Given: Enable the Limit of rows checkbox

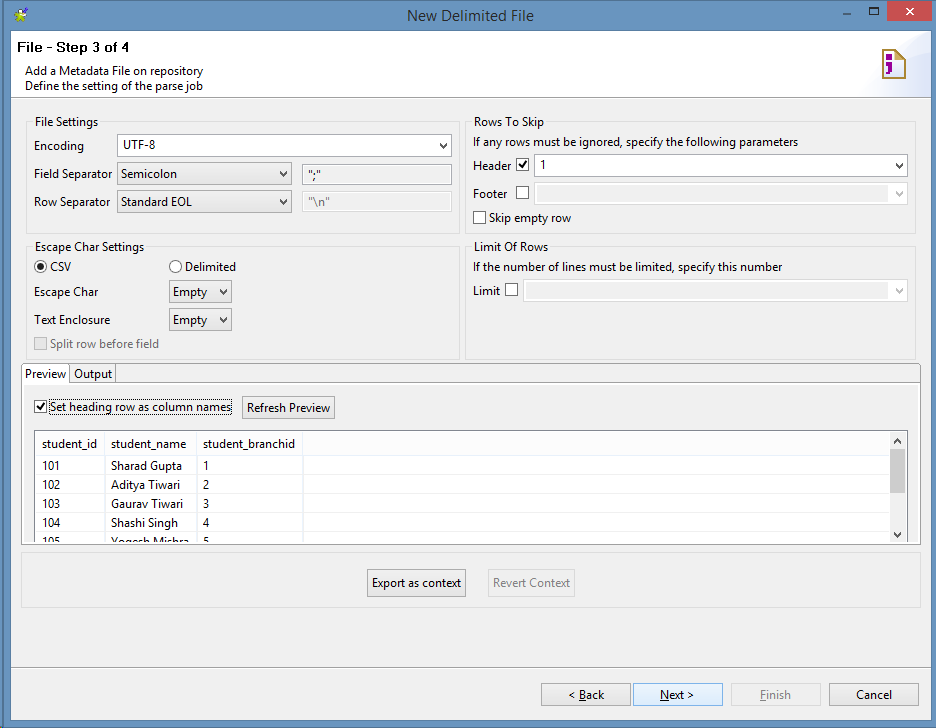Looking at the screenshot, I should click(515, 290).
